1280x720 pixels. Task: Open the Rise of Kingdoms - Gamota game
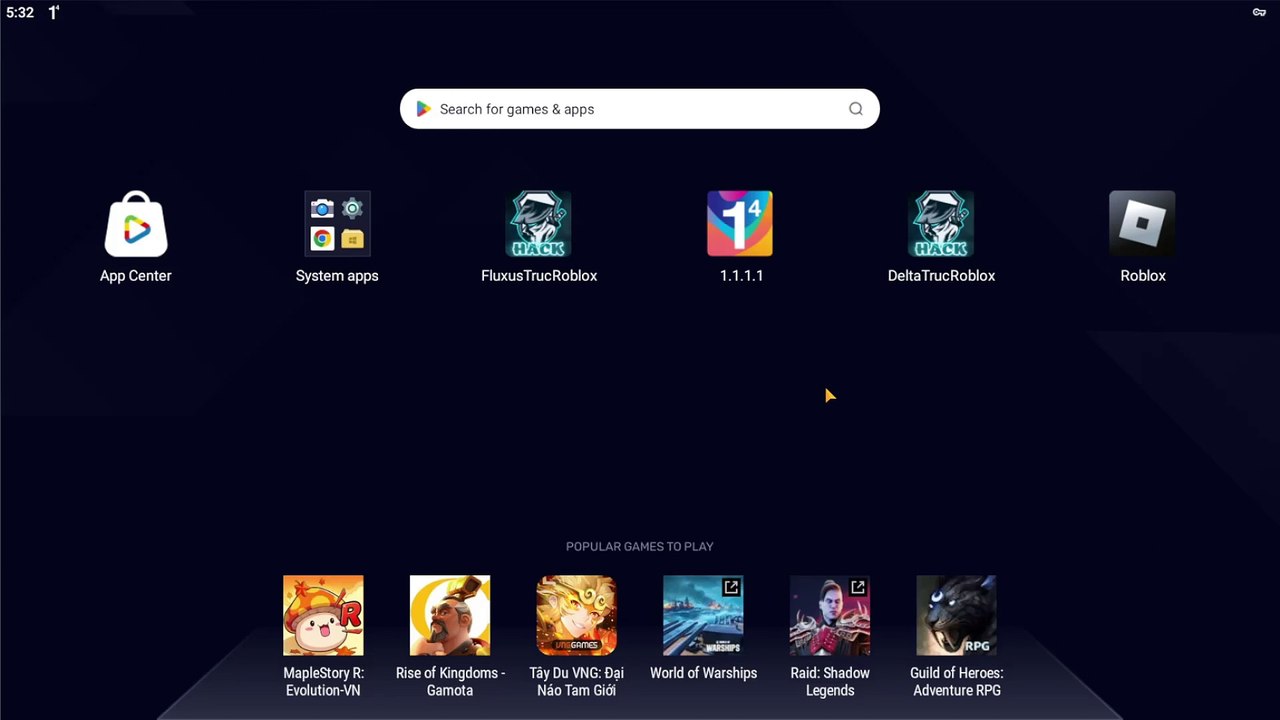(x=450, y=615)
